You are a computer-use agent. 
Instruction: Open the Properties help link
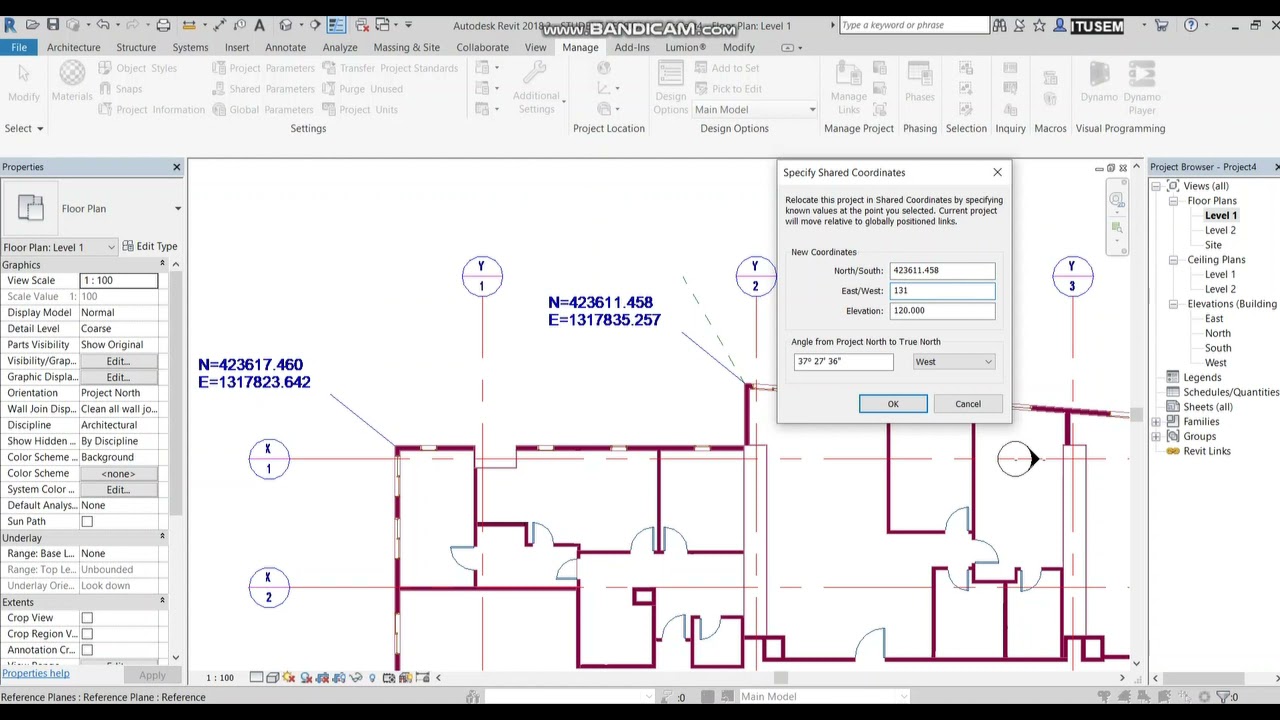(35, 674)
